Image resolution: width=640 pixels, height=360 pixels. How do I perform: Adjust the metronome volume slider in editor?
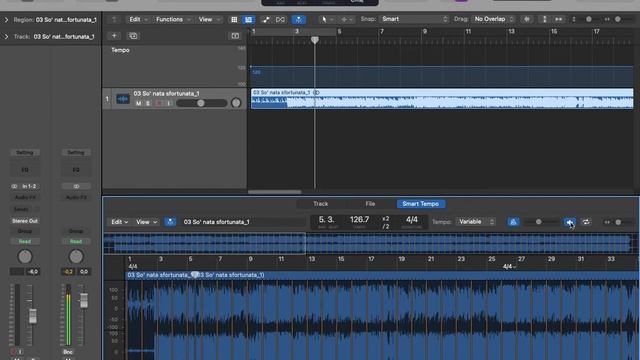541,222
